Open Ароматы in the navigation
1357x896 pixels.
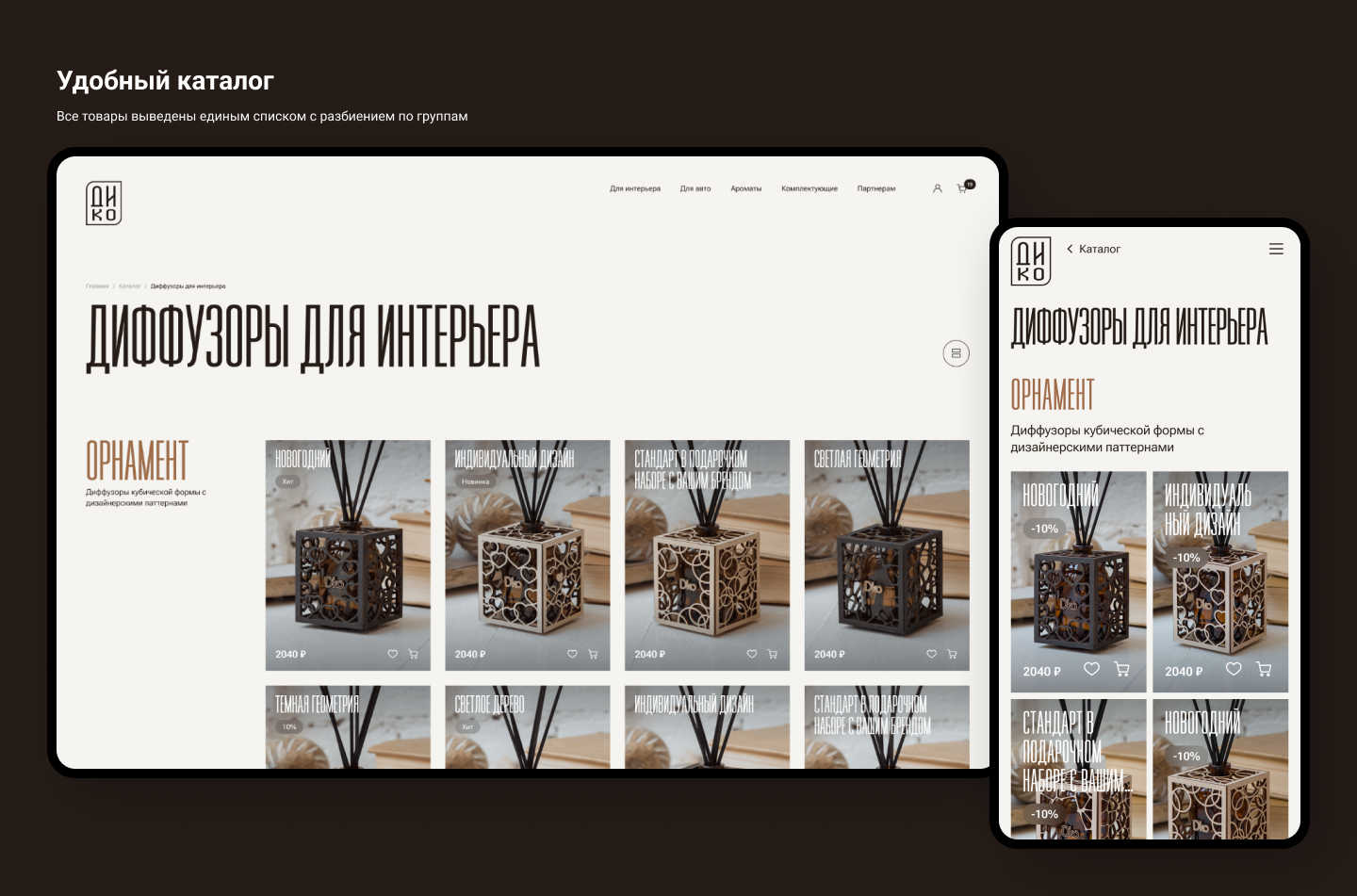point(746,188)
